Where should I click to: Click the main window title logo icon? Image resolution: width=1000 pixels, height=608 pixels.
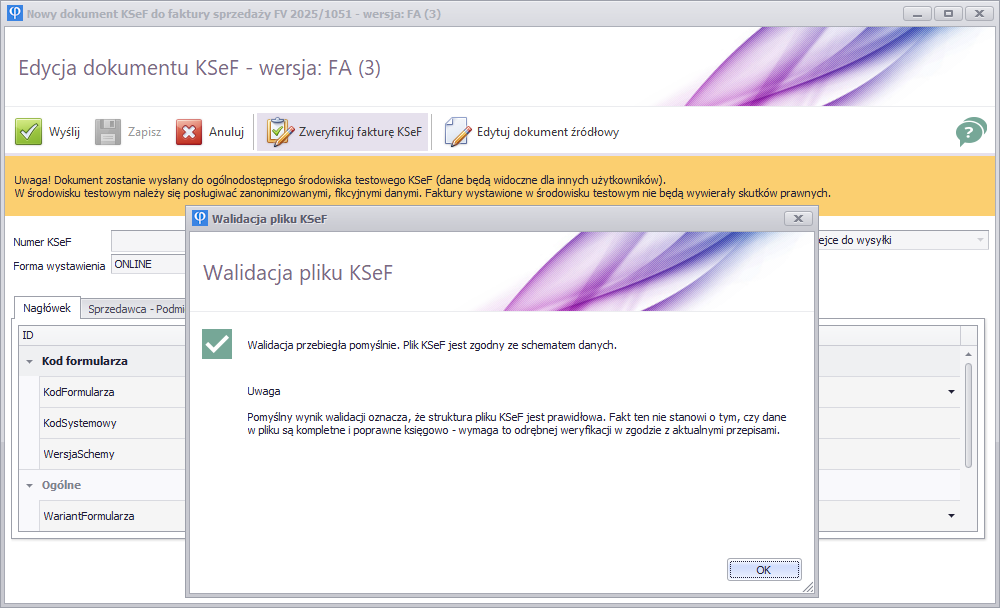[15, 13]
